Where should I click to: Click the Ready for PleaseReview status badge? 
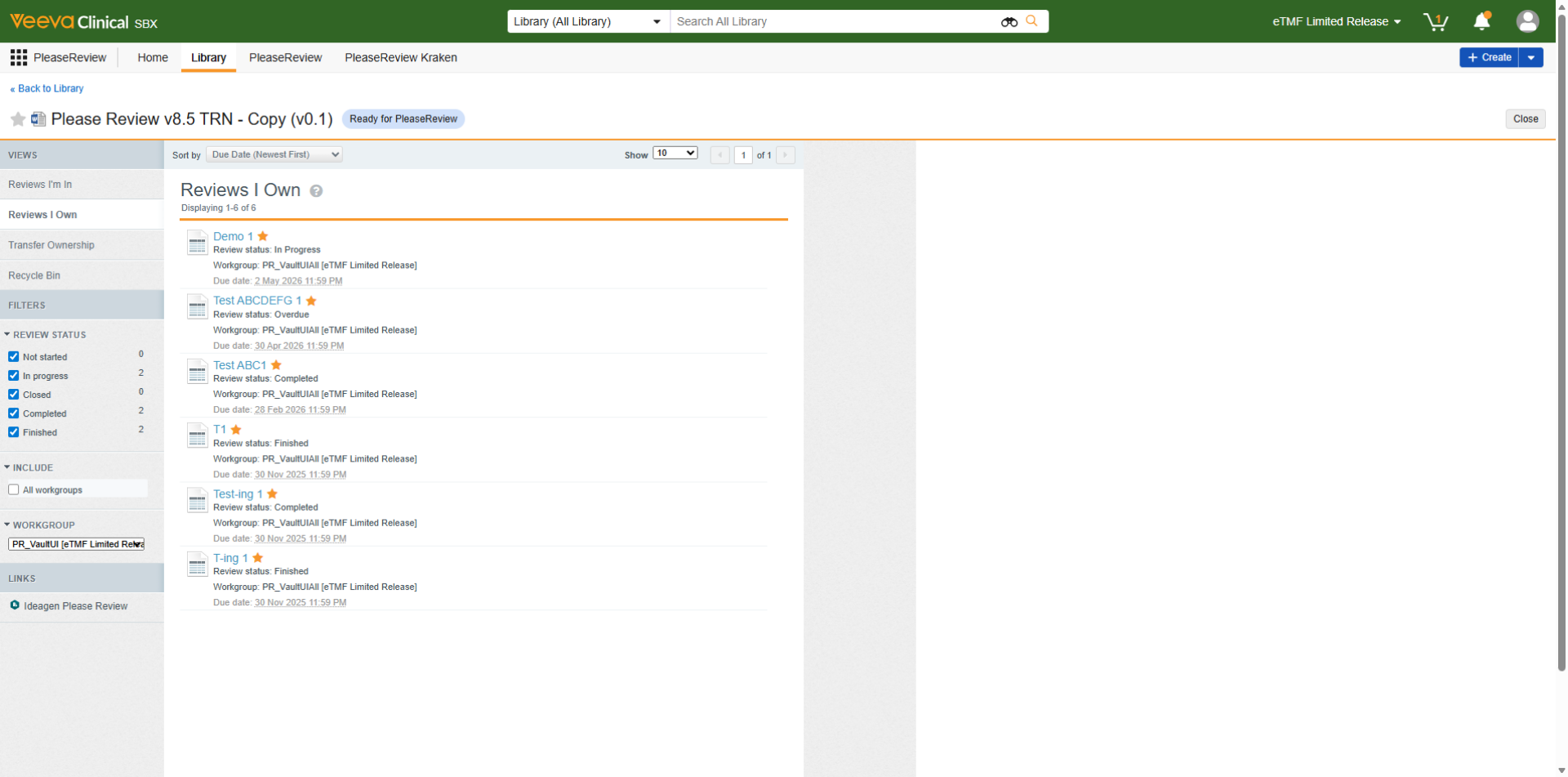click(403, 119)
